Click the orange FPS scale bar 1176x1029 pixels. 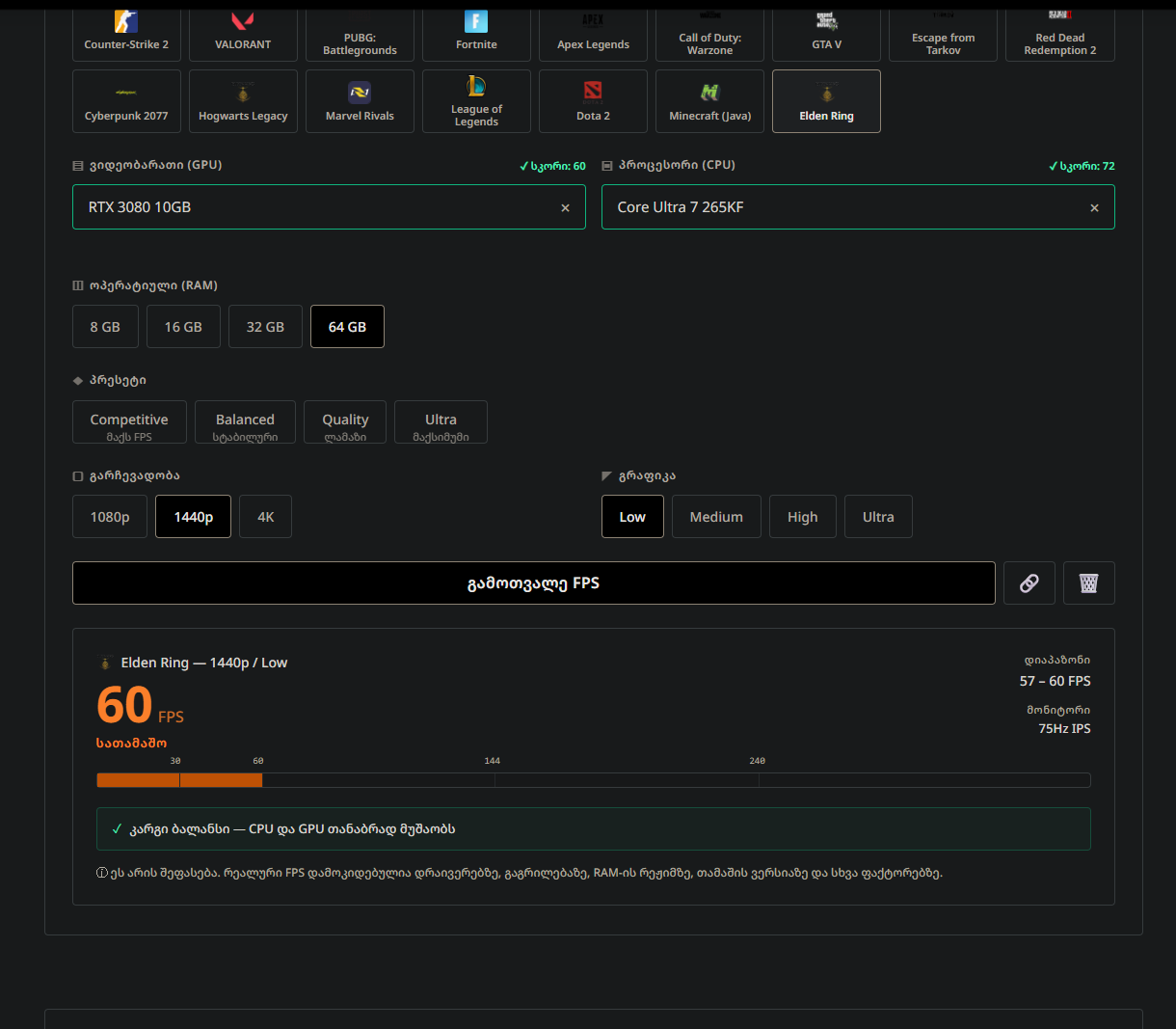coord(179,780)
